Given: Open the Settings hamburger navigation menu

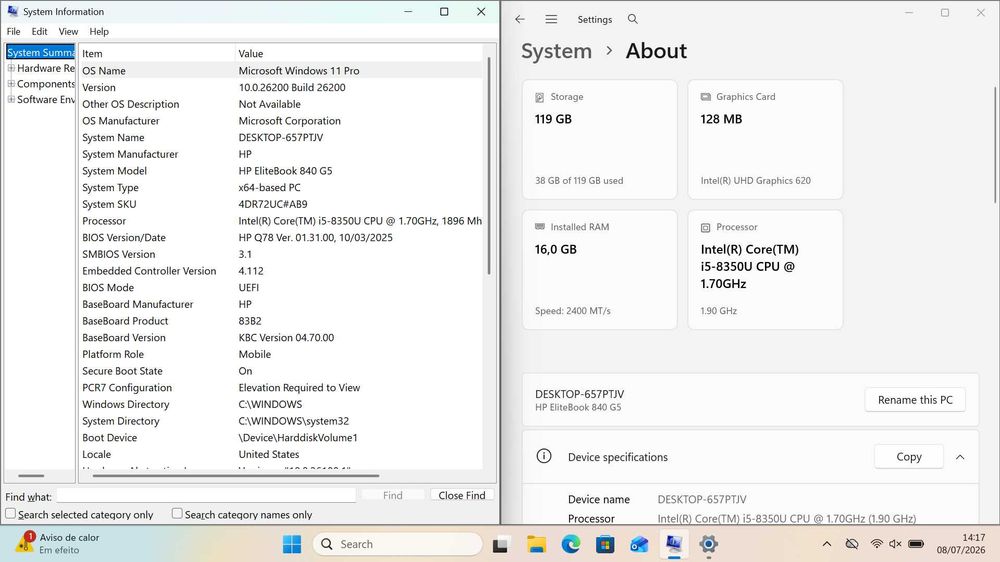Looking at the screenshot, I should point(551,19).
